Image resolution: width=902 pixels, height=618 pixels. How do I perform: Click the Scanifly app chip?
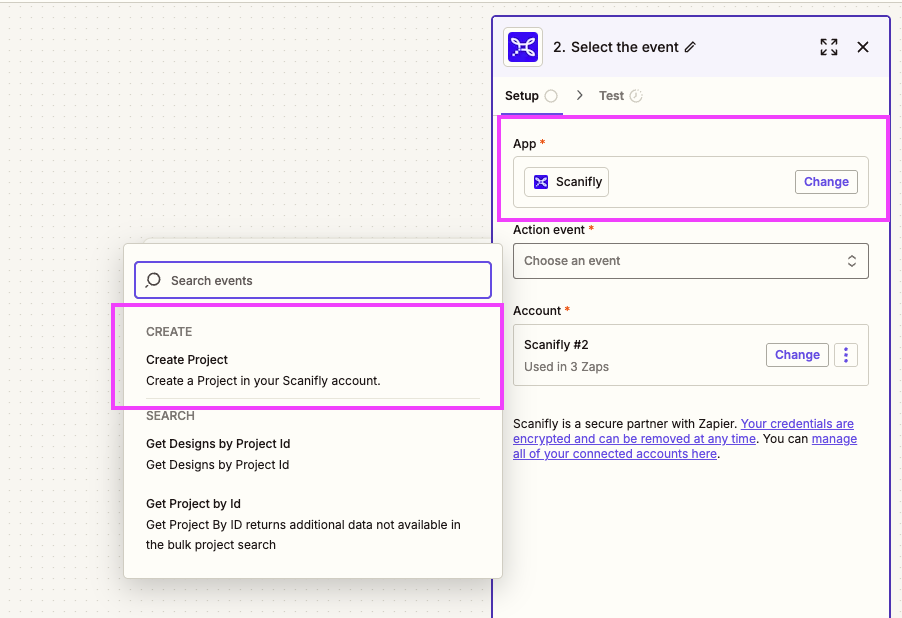coord(566,182)
